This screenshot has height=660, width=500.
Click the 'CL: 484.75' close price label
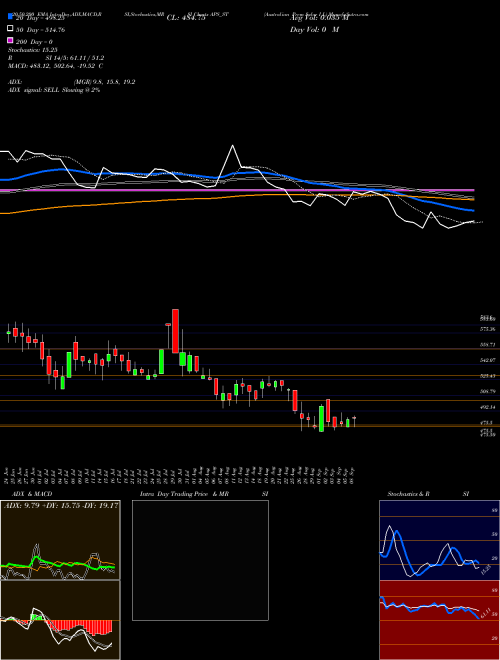point(186,18)
